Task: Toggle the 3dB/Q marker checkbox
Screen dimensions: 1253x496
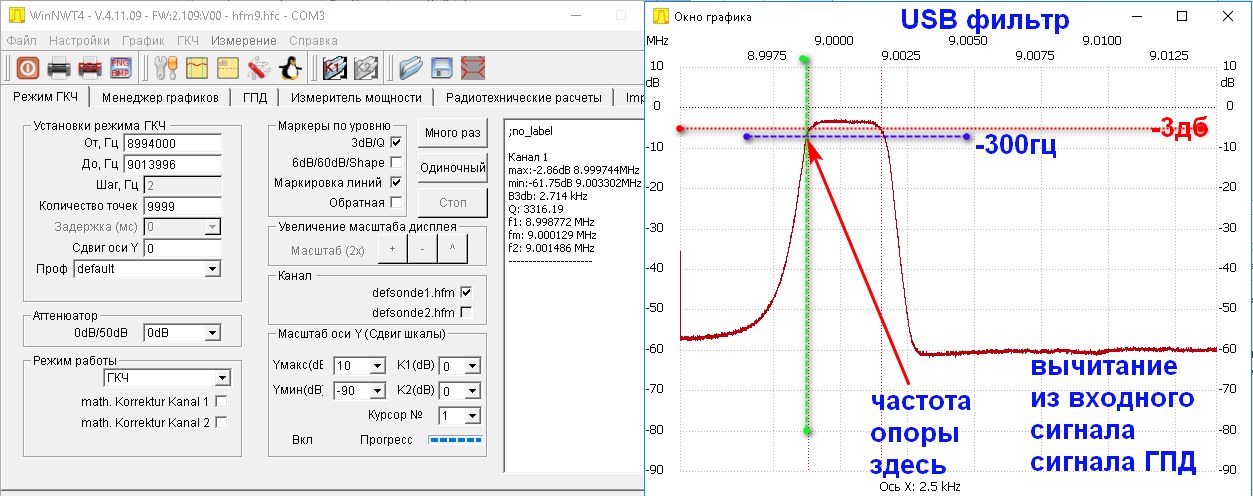Action: pos(395,142)
